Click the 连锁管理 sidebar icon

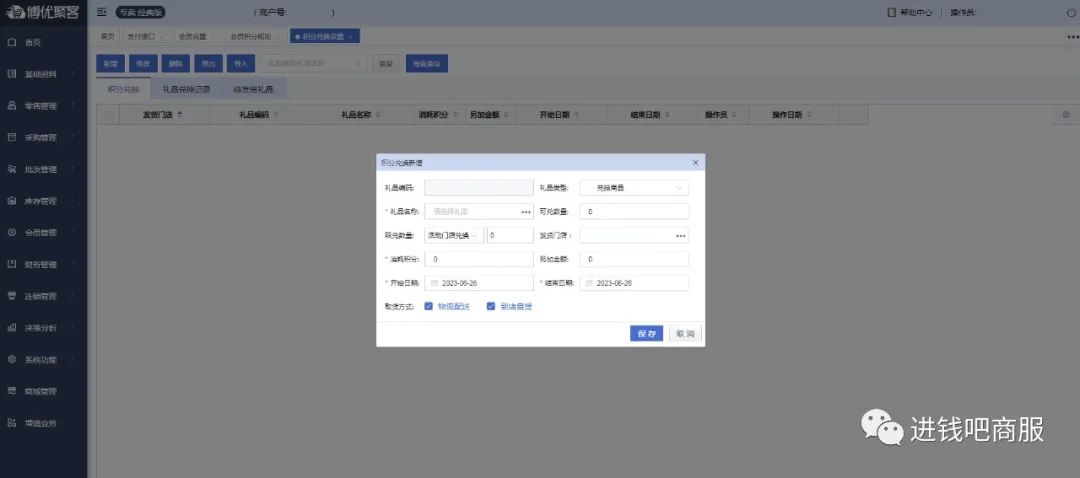tap(12, 296)
